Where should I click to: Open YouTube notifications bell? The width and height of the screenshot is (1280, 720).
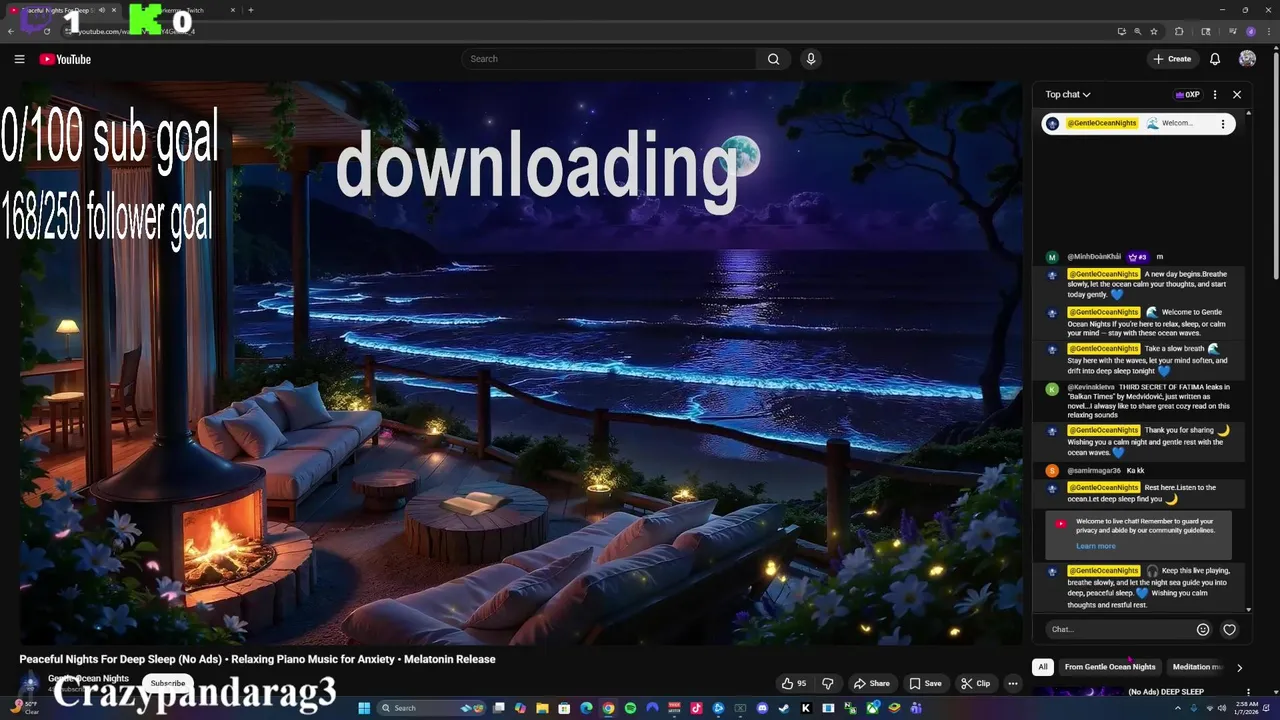pos(1215,59)
